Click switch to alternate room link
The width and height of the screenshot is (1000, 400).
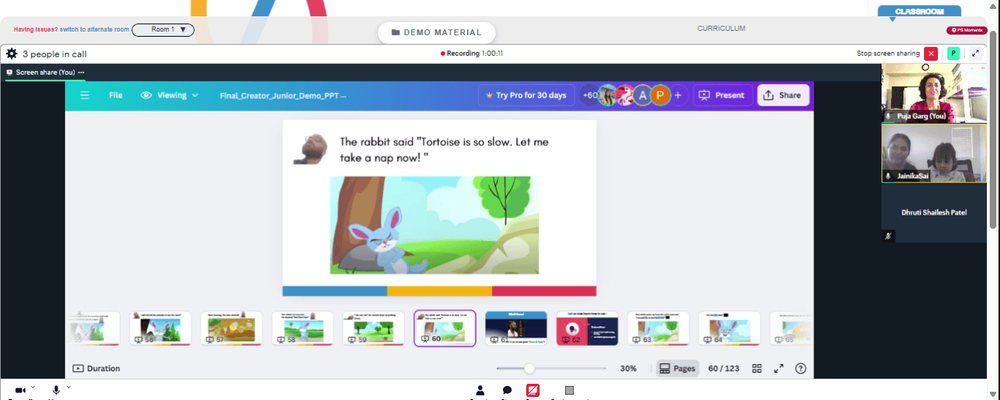point(95,29)
